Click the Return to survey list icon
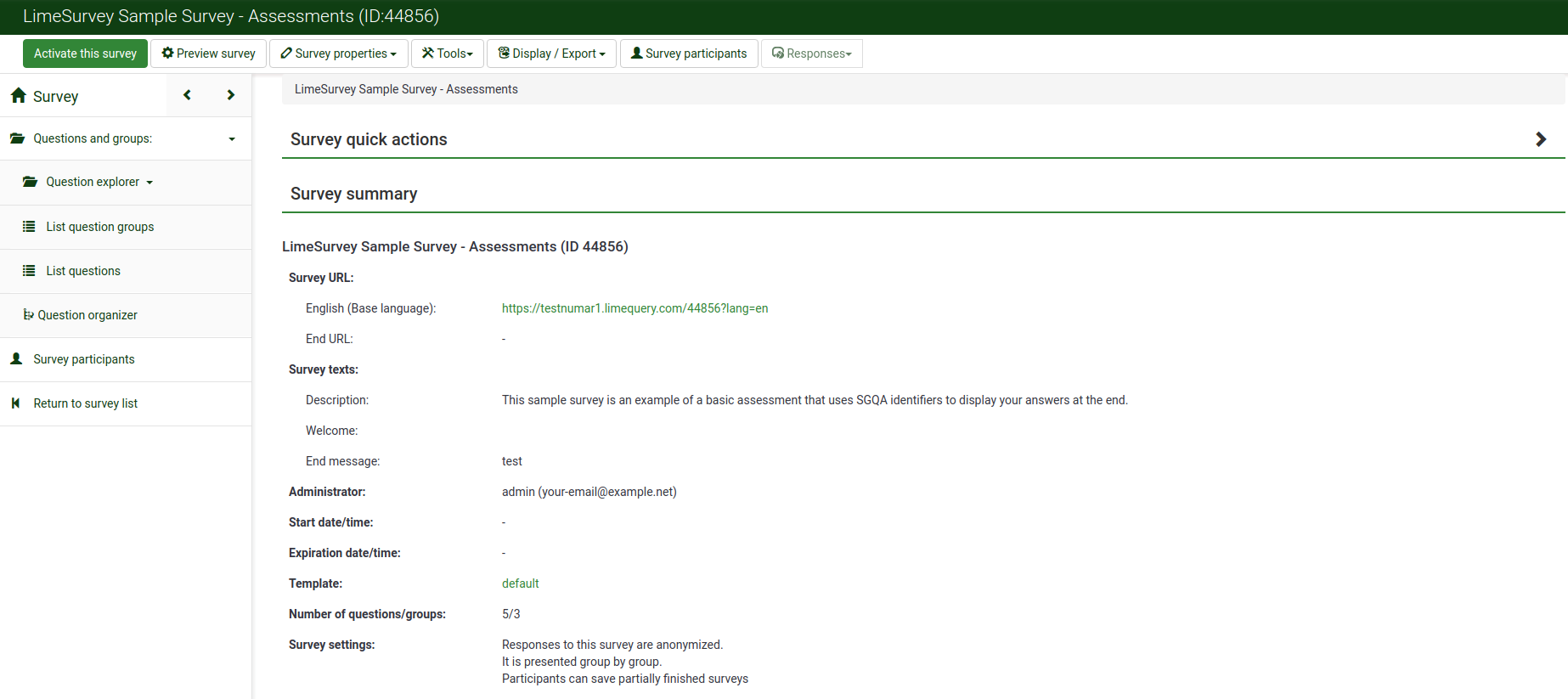Image resolution: width=1568 pixels, height=699 pixels. pos(16,403)
